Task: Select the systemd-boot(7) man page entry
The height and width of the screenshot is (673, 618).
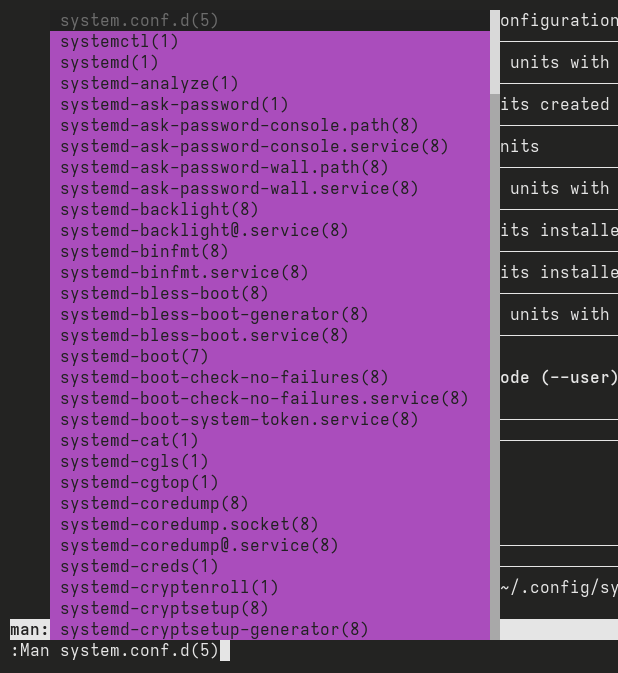Action: (x=270, y=357)
